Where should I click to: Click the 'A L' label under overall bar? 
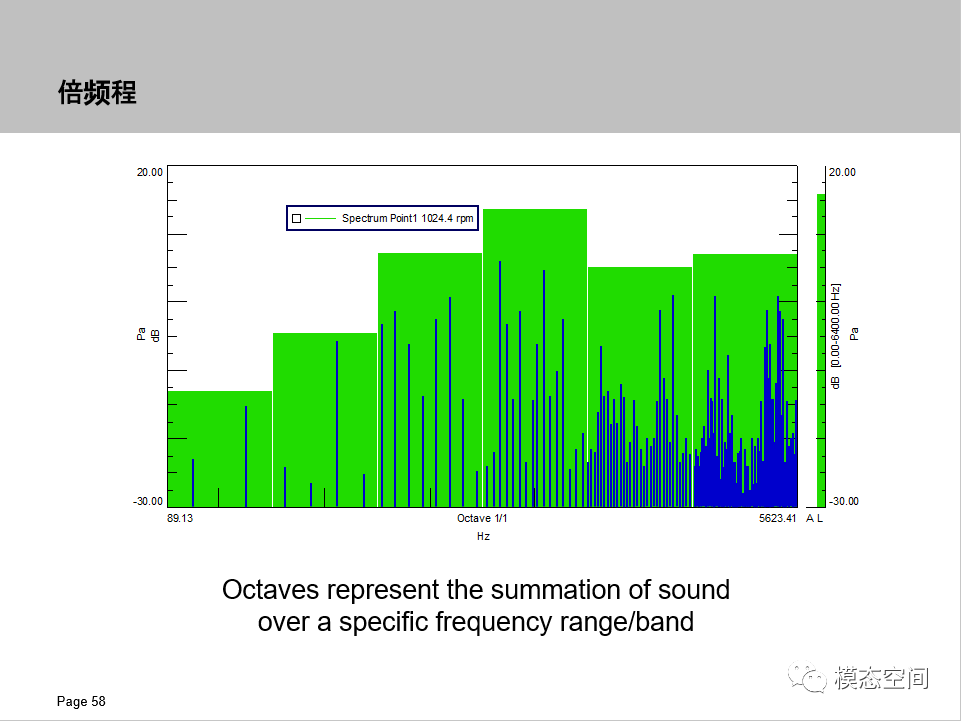point(815,518)
